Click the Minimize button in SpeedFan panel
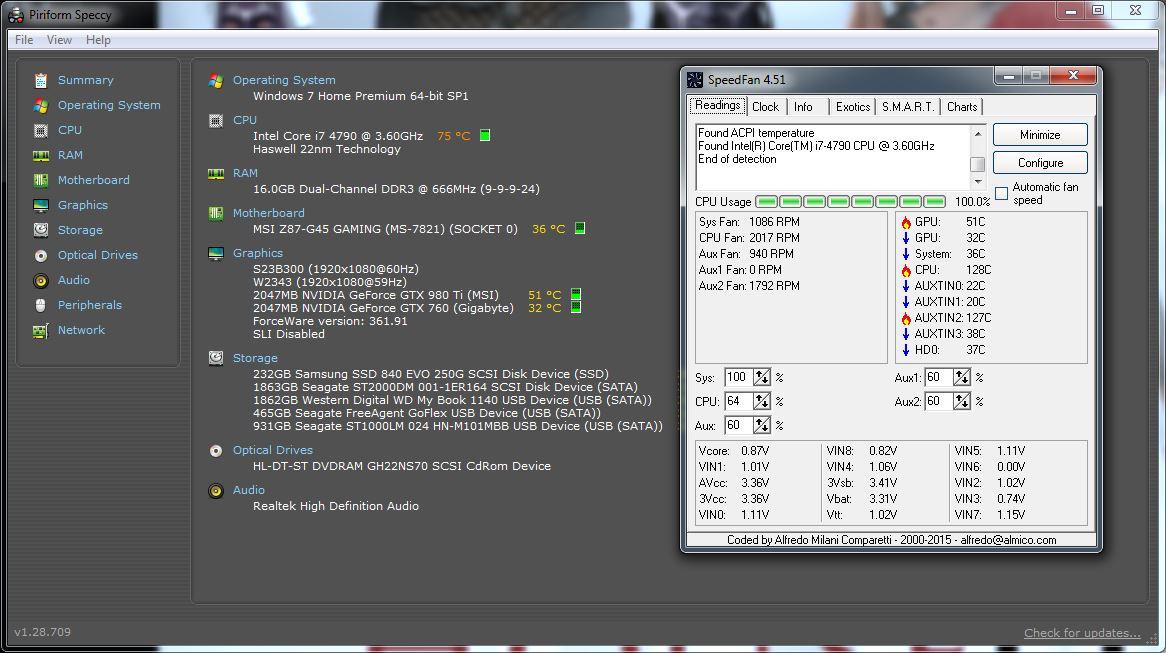Image resolution: width=1166 pixels, height=653 pixels. (x=1040, y=135)
